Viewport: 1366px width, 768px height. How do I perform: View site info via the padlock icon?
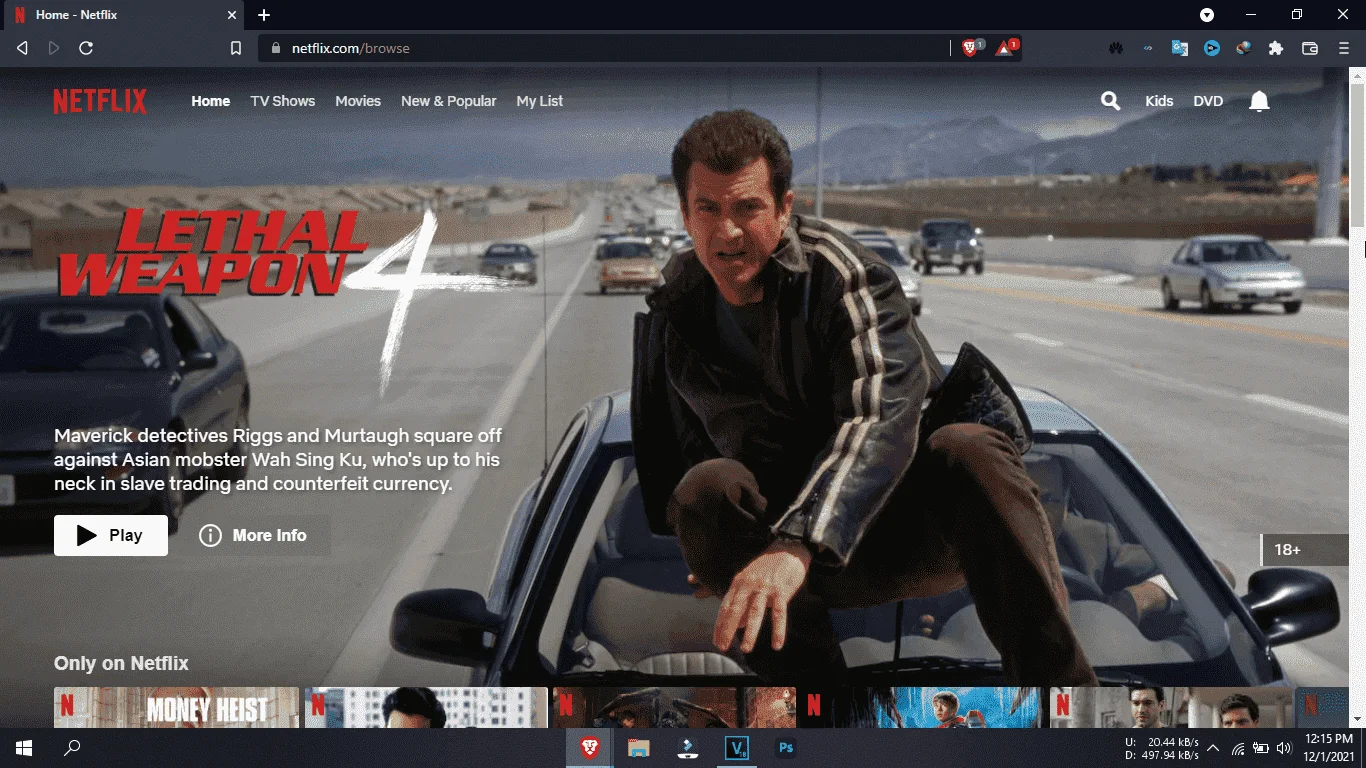click(x=275, y=48)
